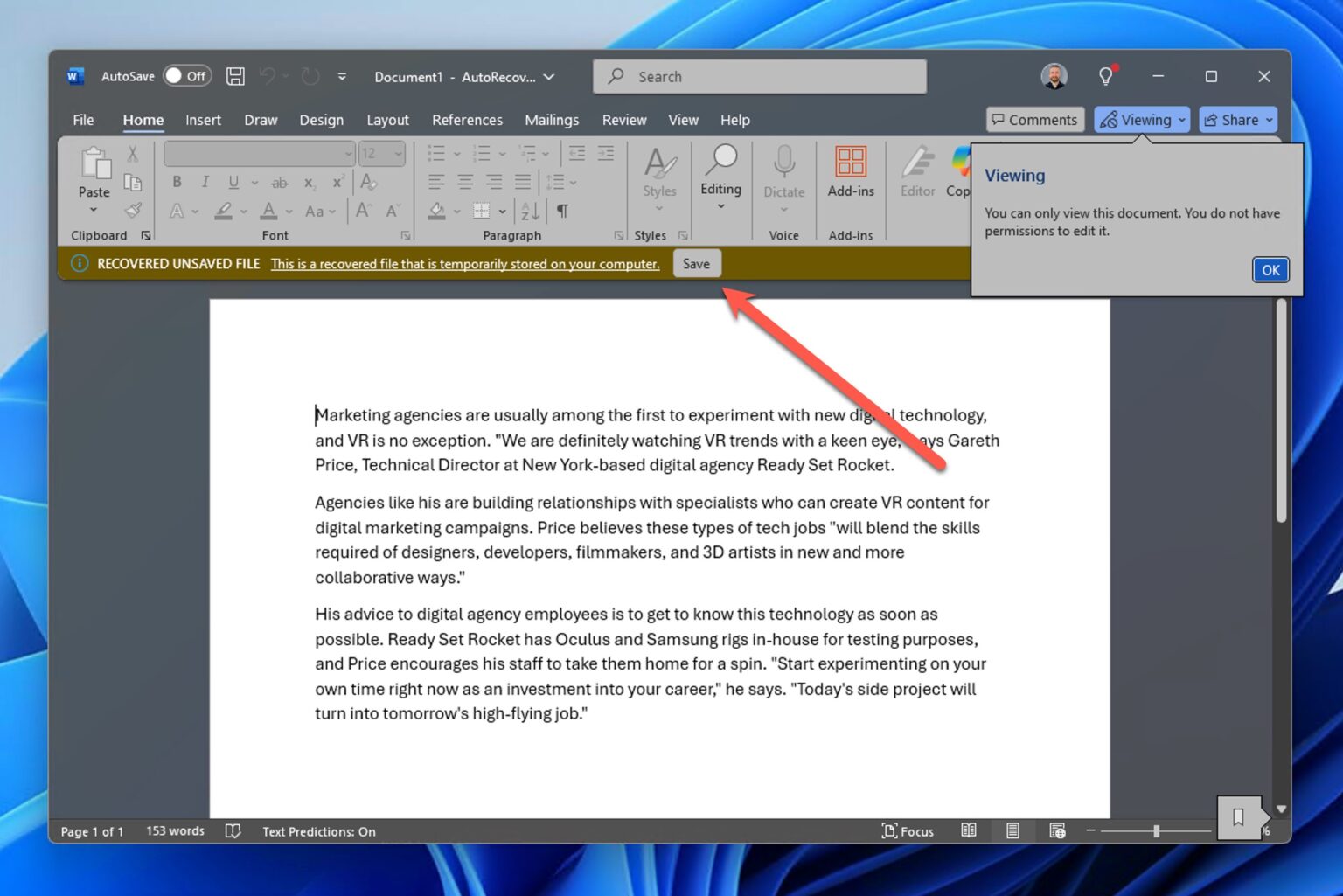This screenshot has height=896, width=1343.
Task: Switch to the References ribbon tab
Action: click(x=467, y=120)
